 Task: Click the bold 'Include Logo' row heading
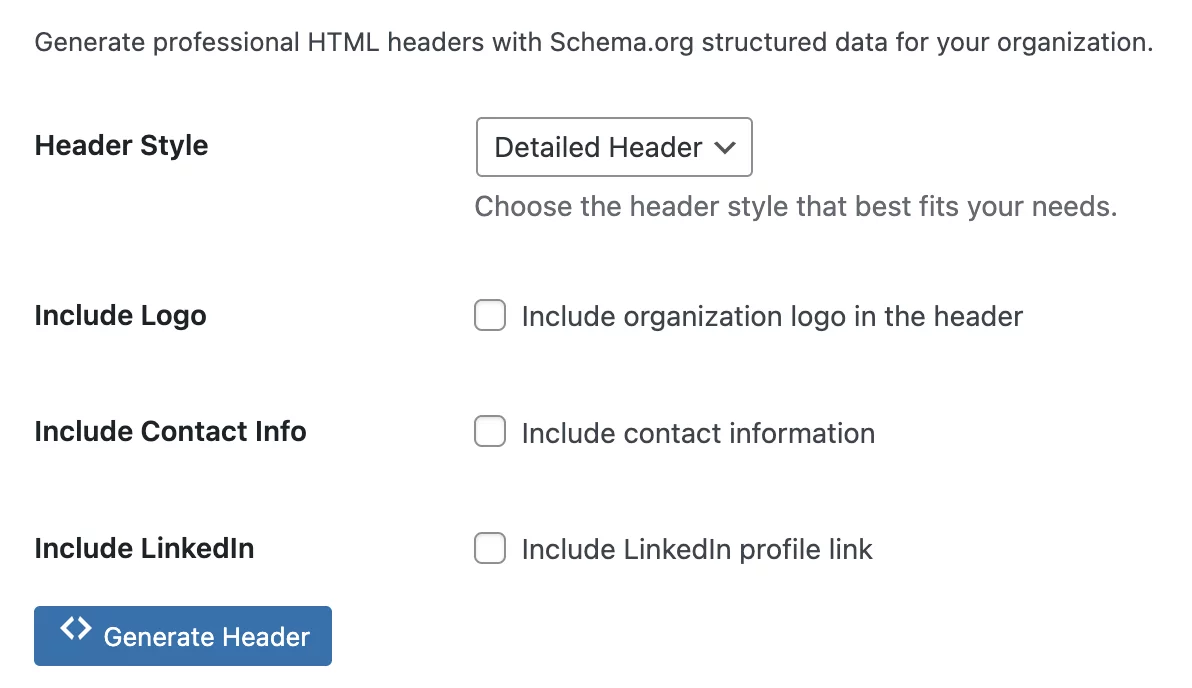[x=120, y=316]
